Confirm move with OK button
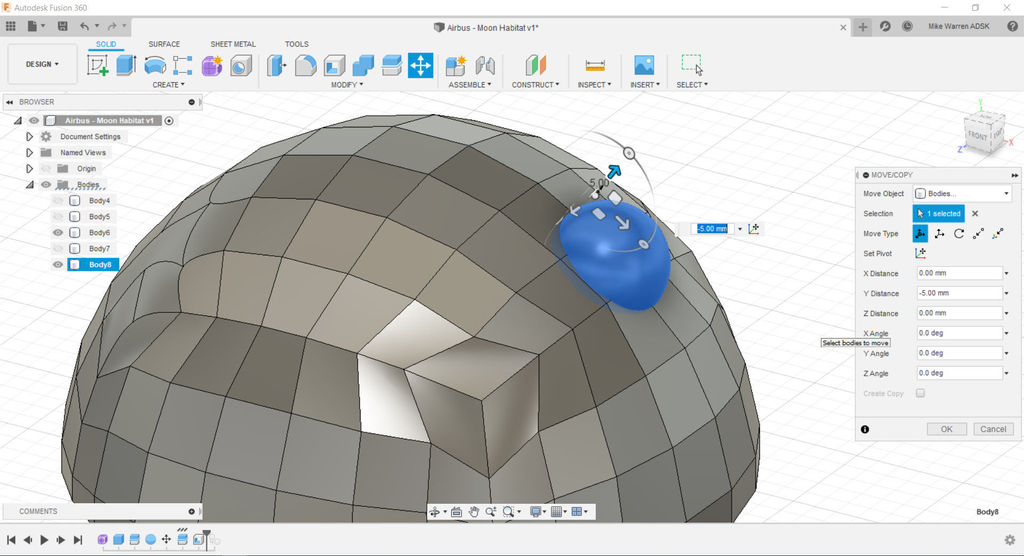Viewport: 1024px width, 556px height. [946, 429]
